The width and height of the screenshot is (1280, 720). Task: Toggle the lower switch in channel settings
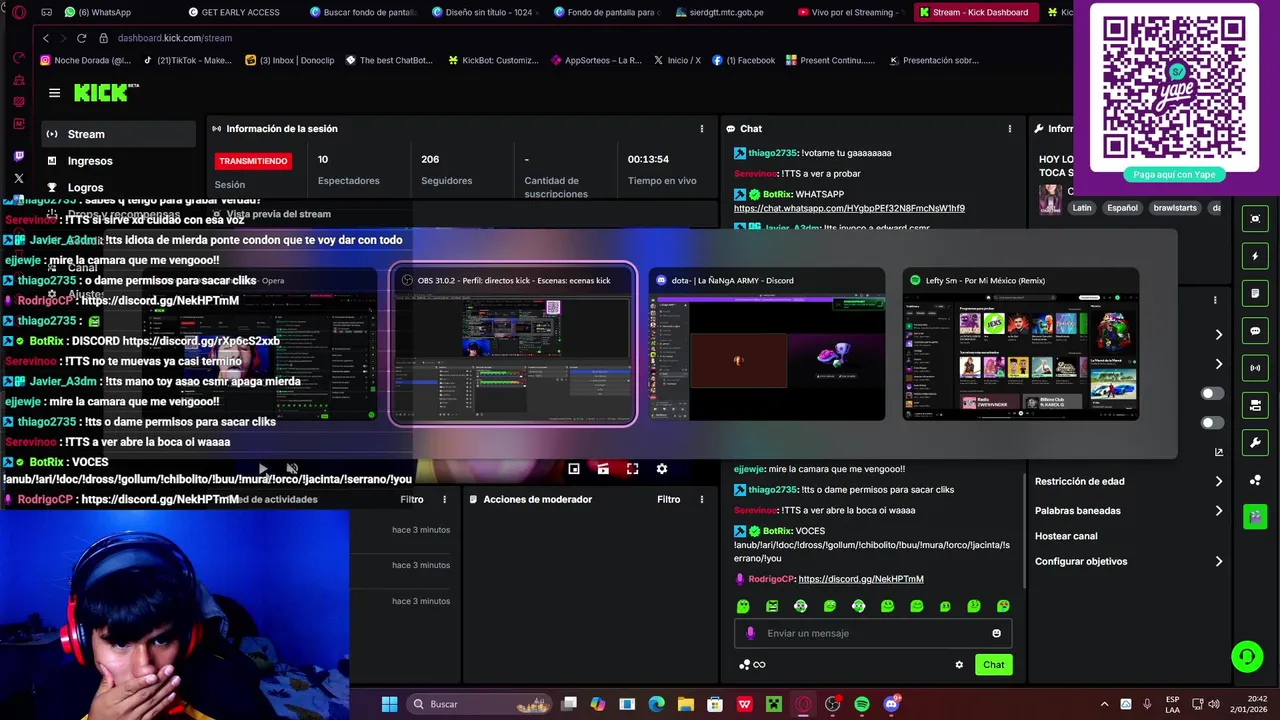pyautogui.click(x=1211, y=423)
